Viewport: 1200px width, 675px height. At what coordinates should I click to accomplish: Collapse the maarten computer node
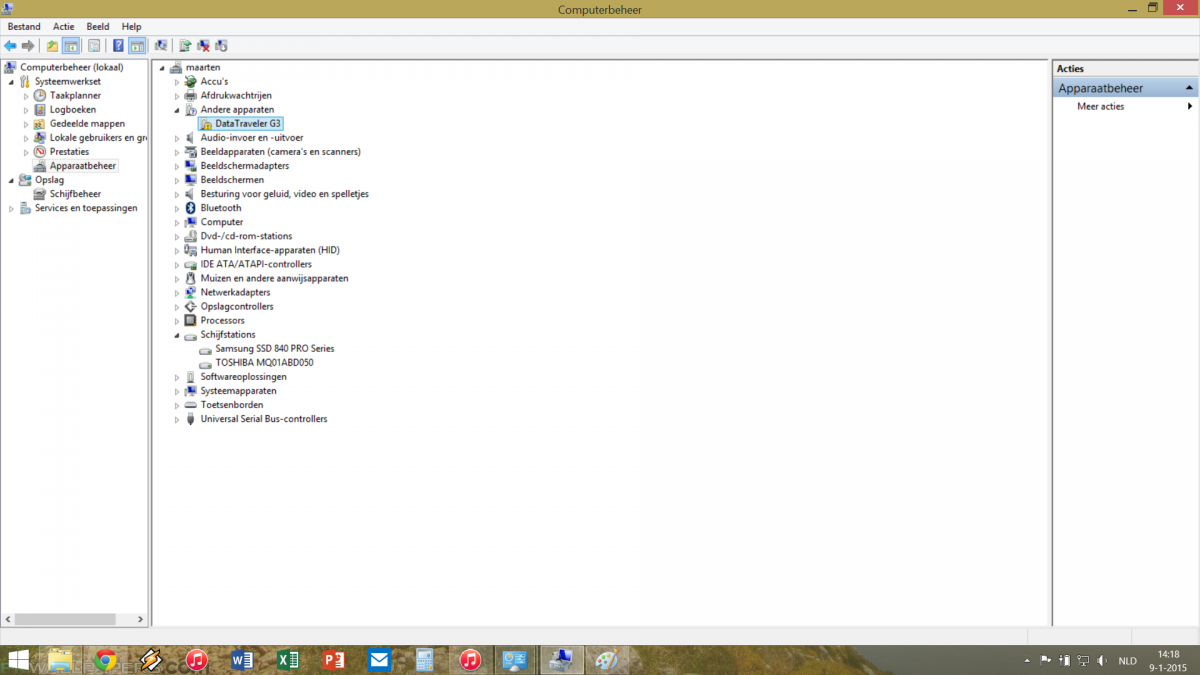coord(162,67)
